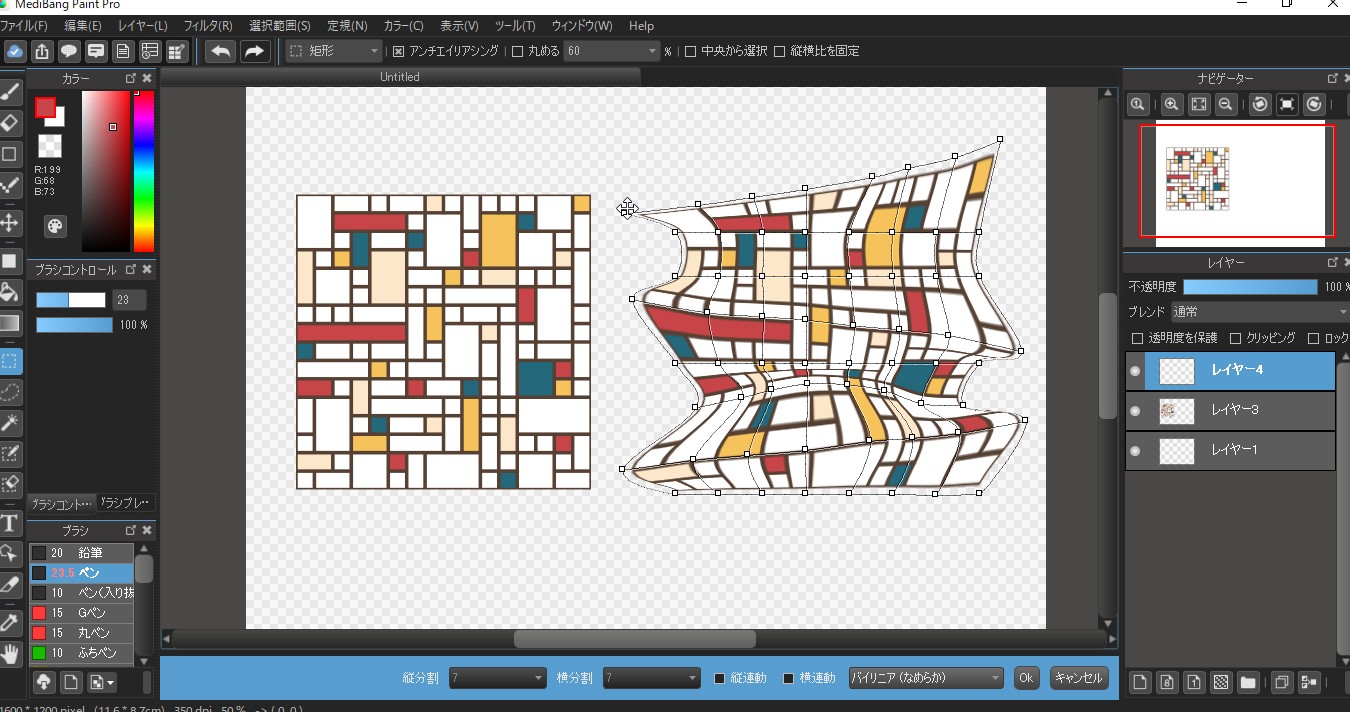This screenshot has height=712, width=1350.
Task: Click the brush size slider bar
Action: (x=71, y=300)
